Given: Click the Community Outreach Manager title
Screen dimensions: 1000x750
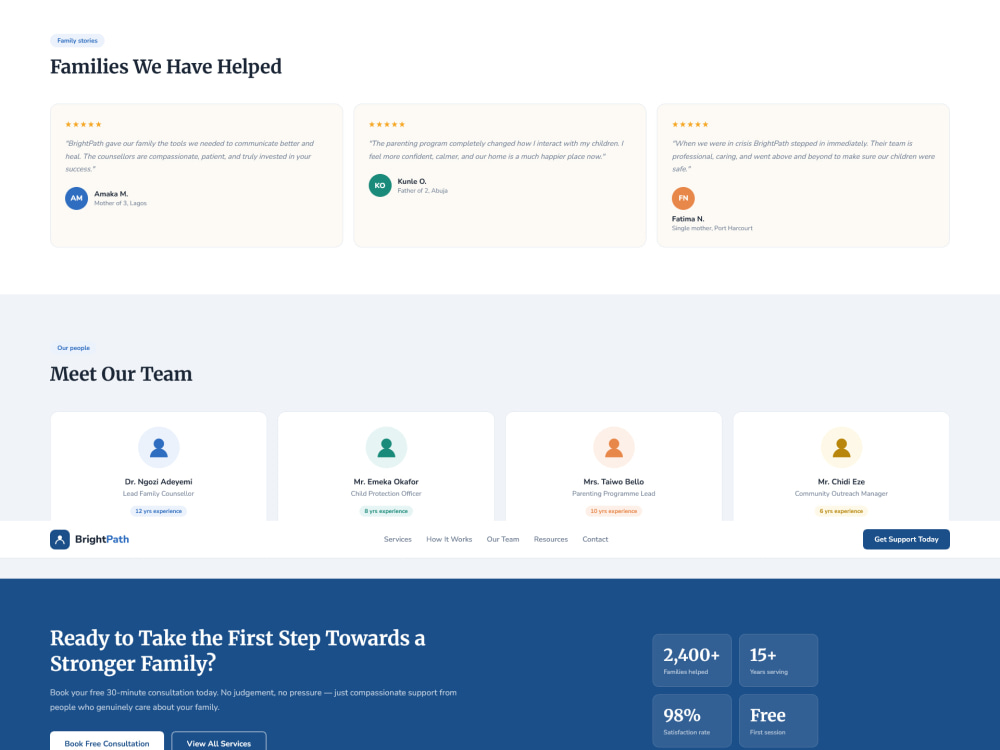Looking at the screenshot, I should pyautogui.click(x=841, y=494).
